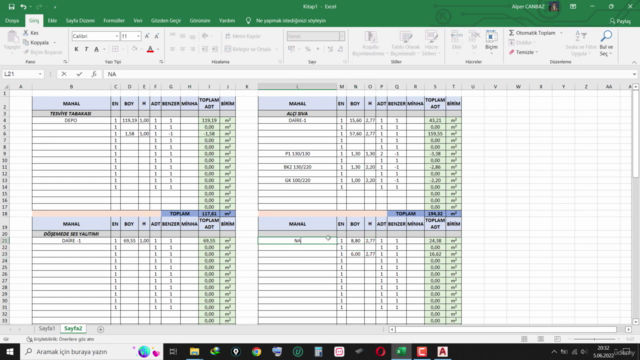Switch to Sayfa1 sheet tab

tap(47, 329)
